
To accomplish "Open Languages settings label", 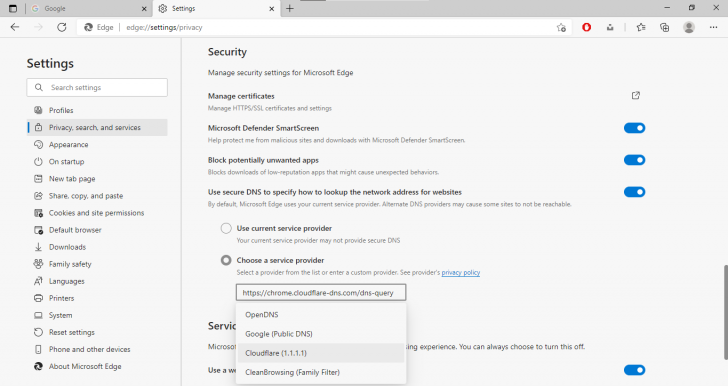I will [66, 281].
